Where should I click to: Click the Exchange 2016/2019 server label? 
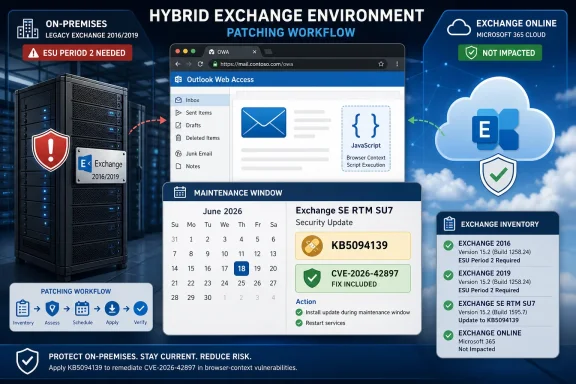coord(101,166)
